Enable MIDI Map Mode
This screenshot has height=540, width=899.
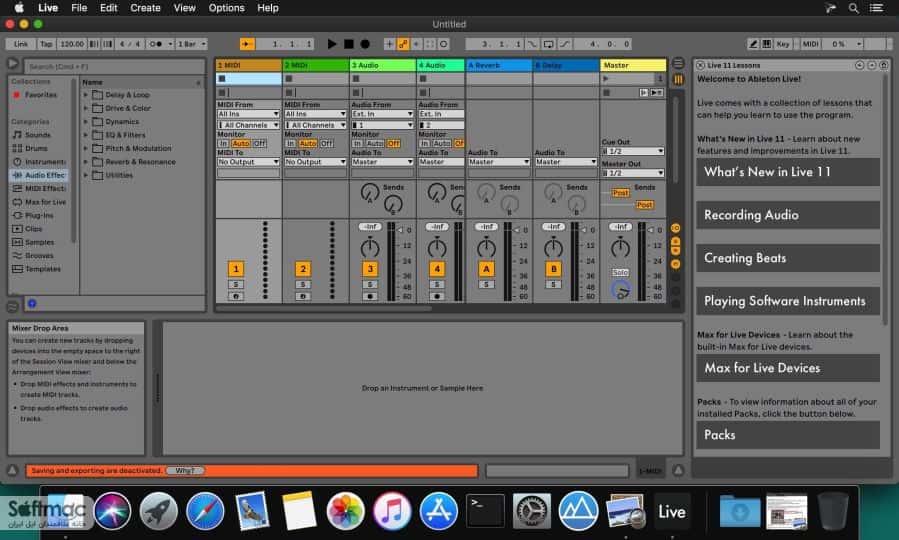coord(810,44)
